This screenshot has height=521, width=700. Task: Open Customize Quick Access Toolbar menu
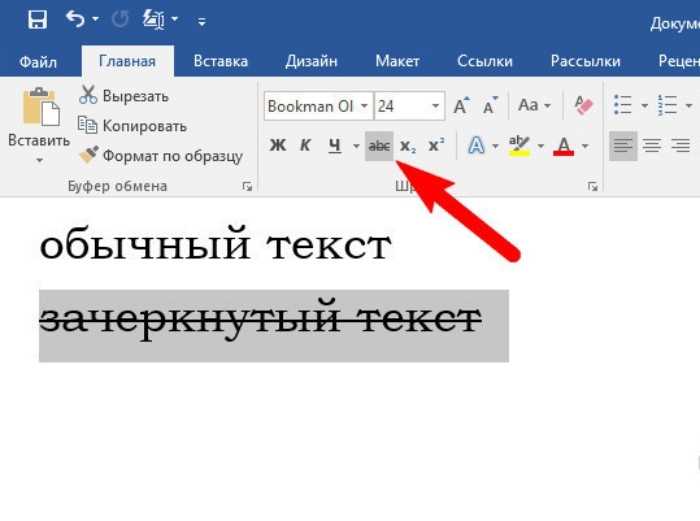coord(202,21)
